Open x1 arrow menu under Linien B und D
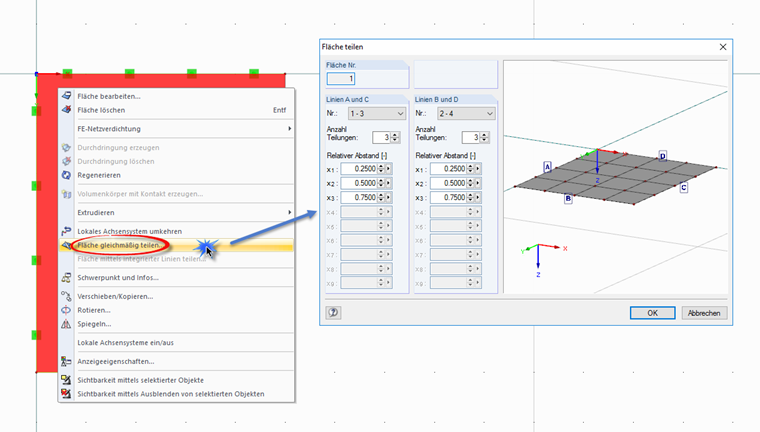 point(478,169)
